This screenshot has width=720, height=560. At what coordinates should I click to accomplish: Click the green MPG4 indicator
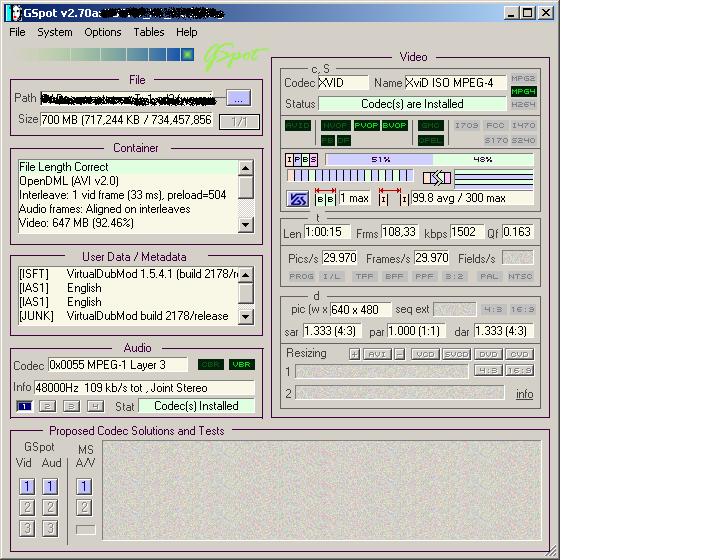(523, 91)
